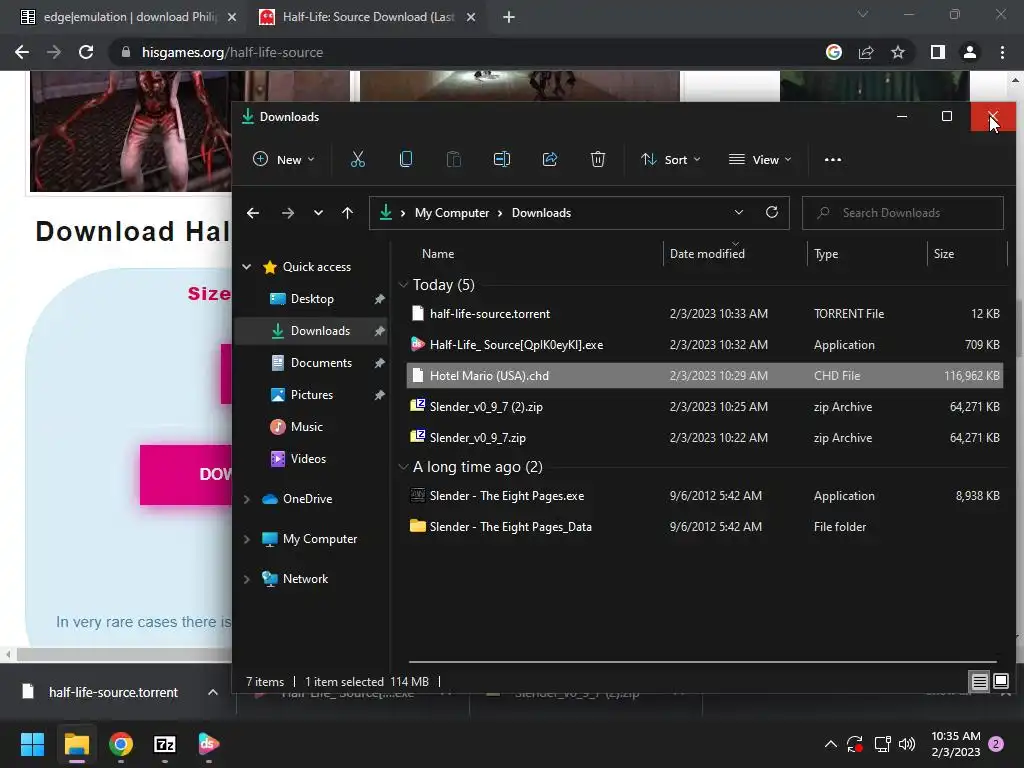The height and width of the screenshot is (768, 1024).
Task: Select Slender - The Eight Pages_Data folder
Action: pos(705,526)
